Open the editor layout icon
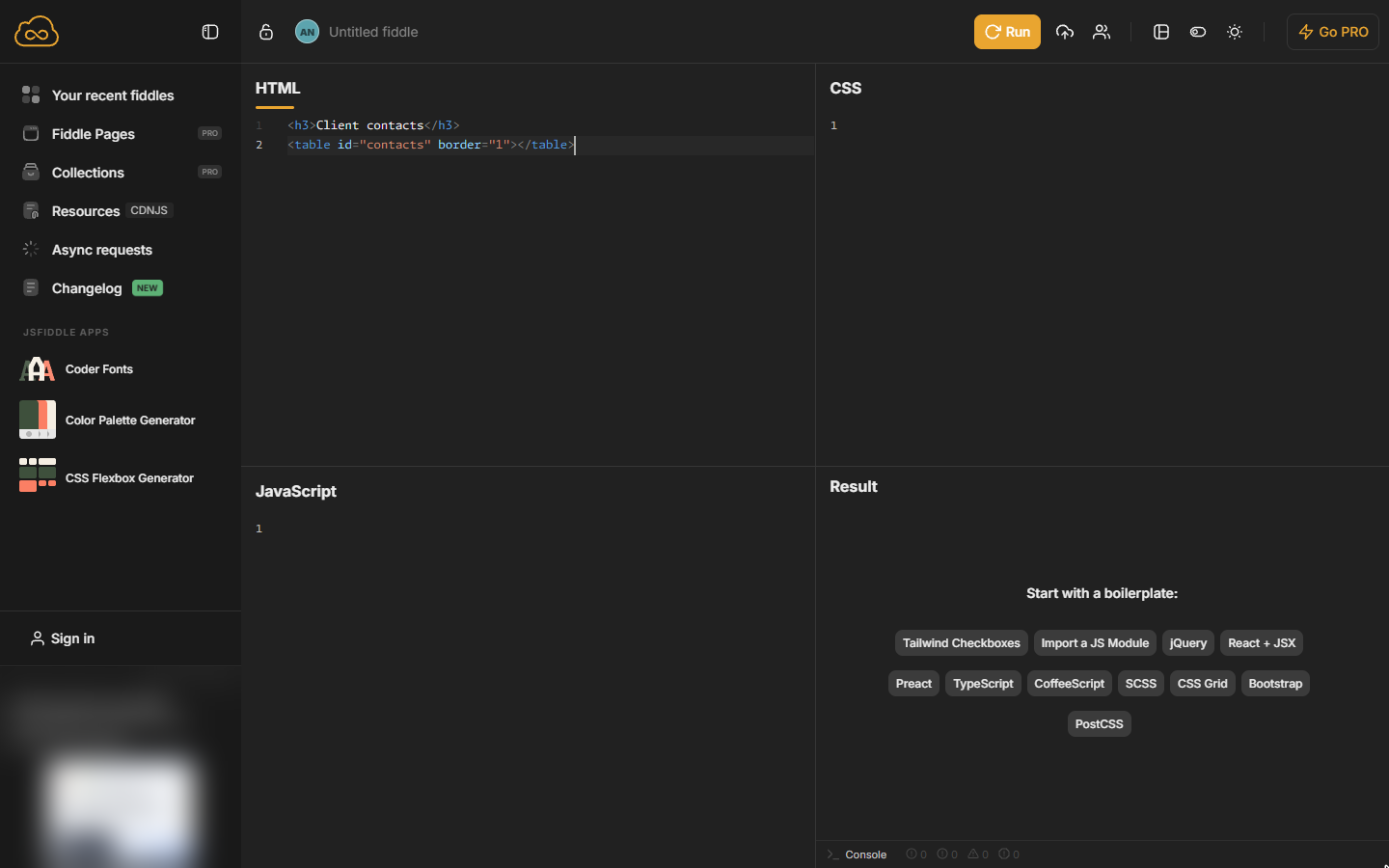 pos(1161,32)
